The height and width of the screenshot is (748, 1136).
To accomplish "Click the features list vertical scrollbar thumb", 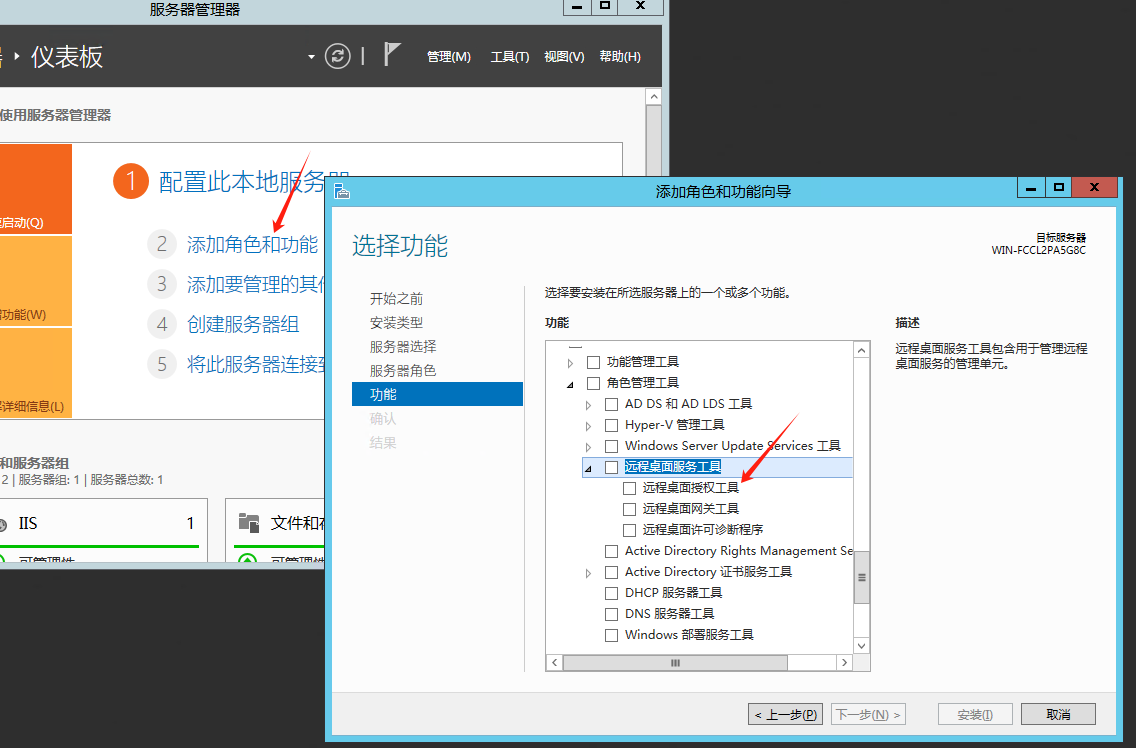I will [x=861, y=577].
